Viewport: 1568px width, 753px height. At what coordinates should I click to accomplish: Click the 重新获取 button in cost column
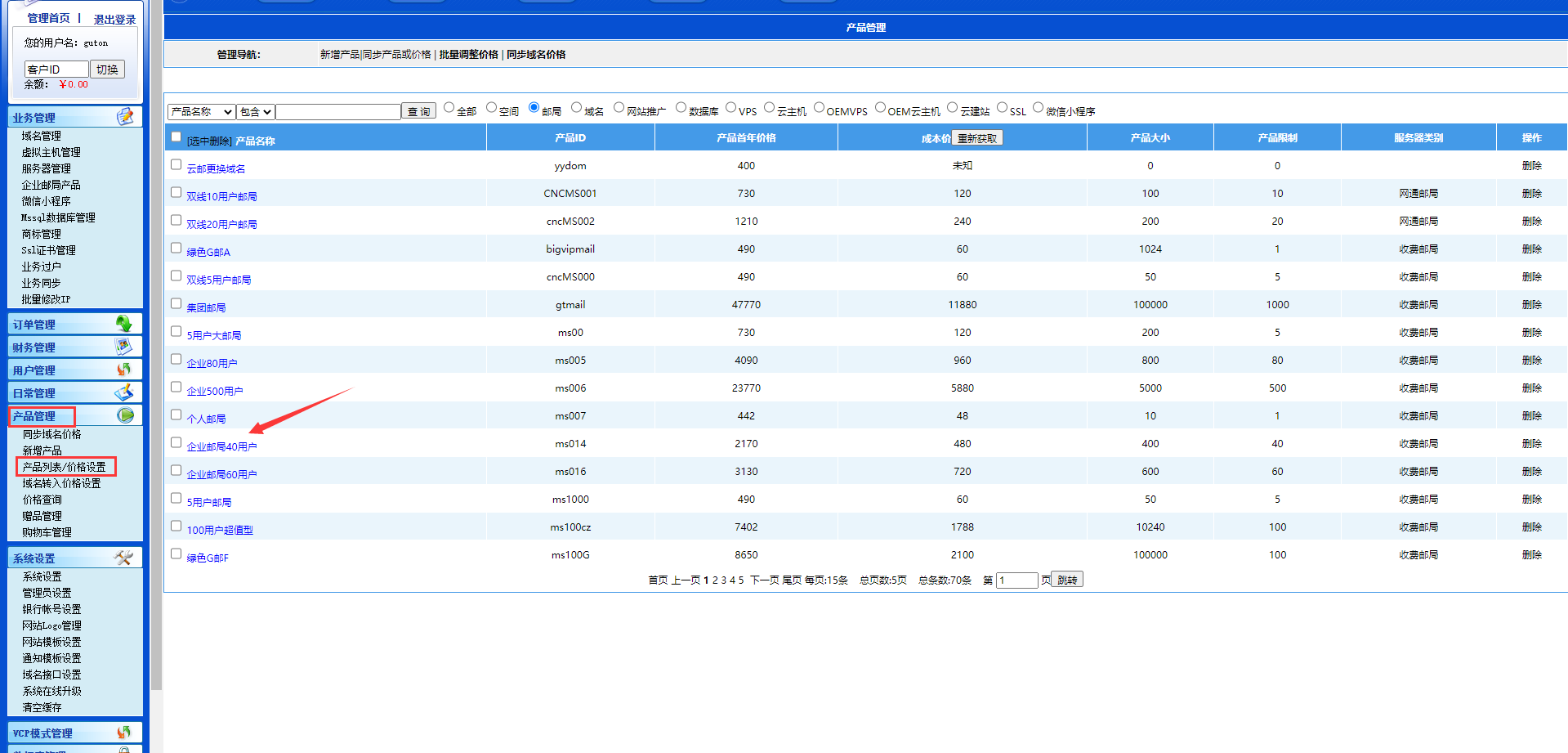coord(977,138)
